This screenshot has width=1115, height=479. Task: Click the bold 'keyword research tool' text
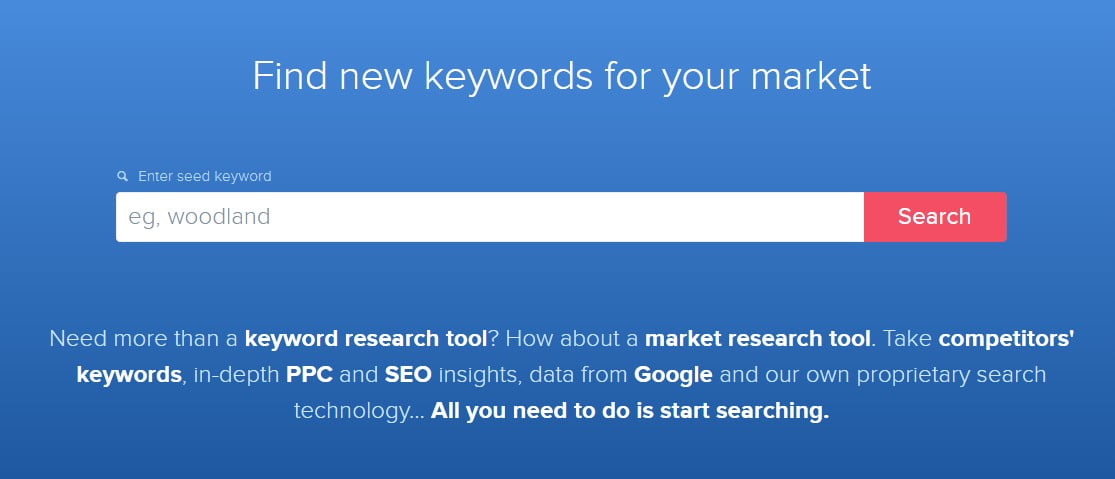365,338
